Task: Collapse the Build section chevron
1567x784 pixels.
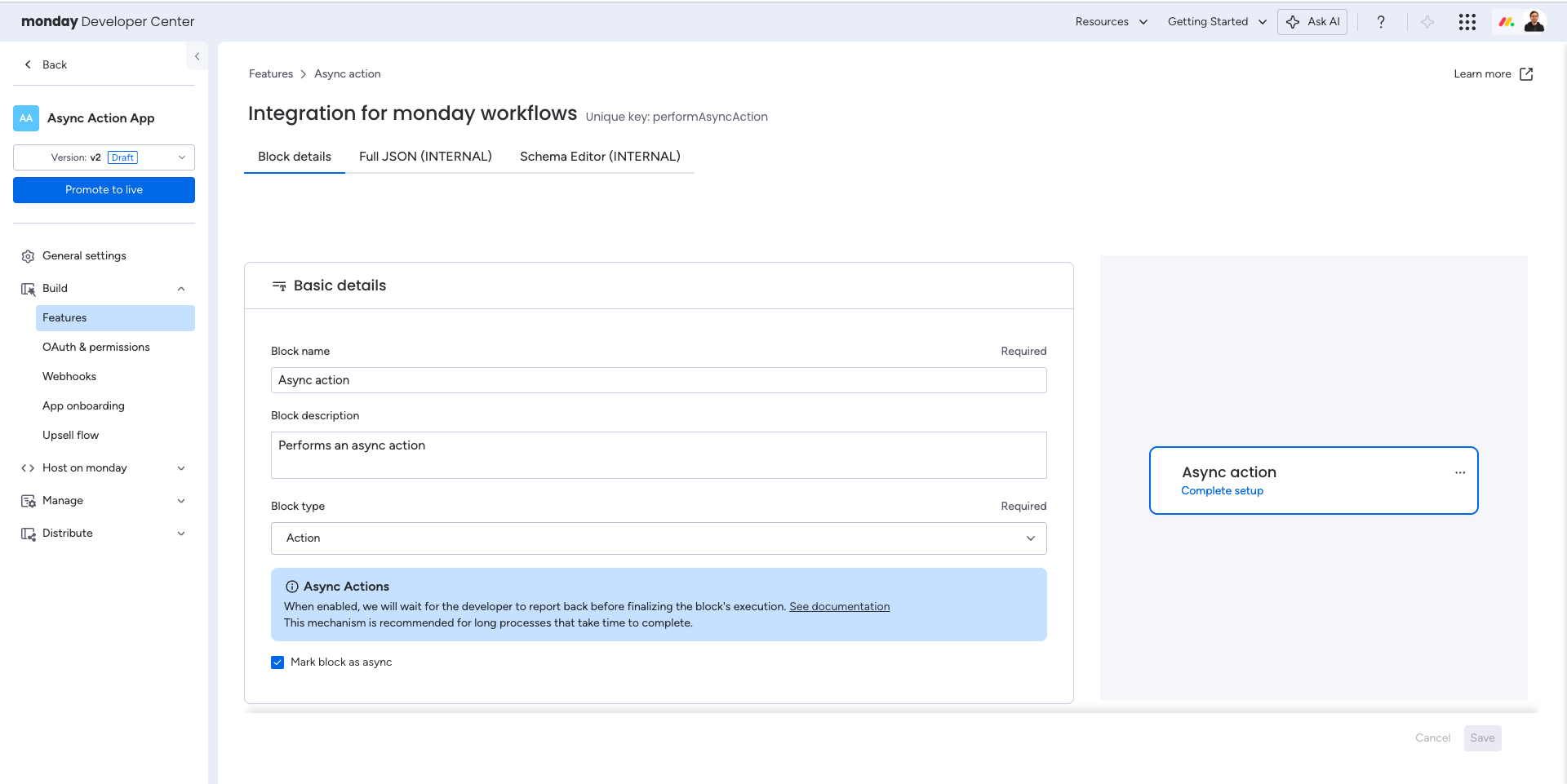Action: [x=181, y=289]
